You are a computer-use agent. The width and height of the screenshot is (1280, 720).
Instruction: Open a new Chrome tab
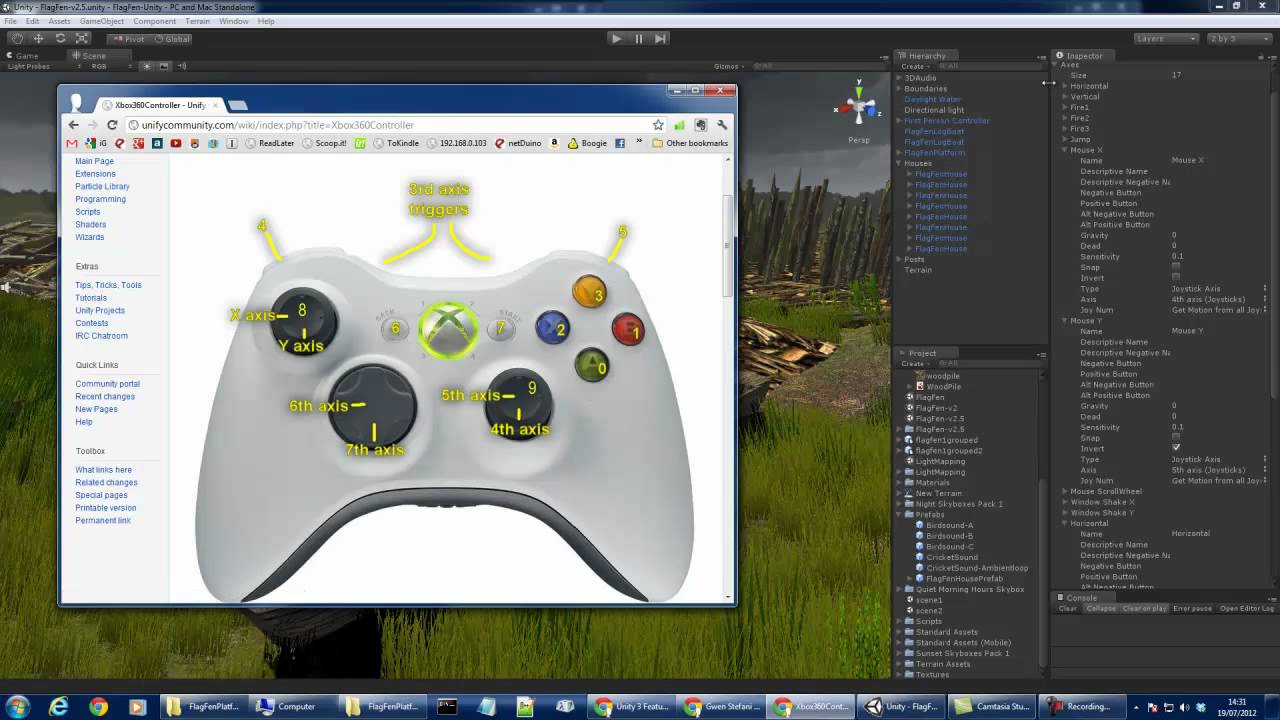[x=237, y=105]
